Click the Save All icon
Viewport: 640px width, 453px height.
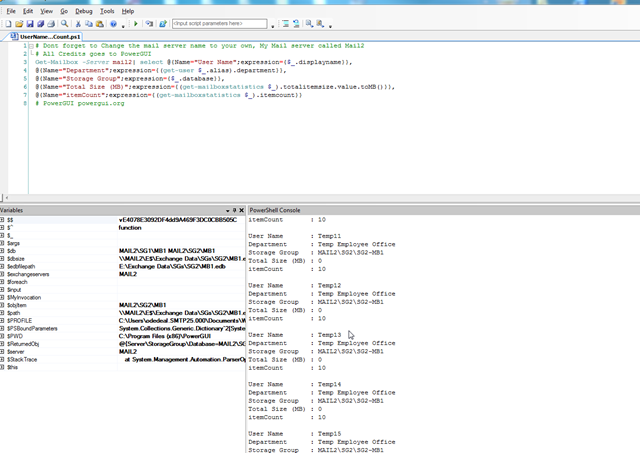[40, 24]
